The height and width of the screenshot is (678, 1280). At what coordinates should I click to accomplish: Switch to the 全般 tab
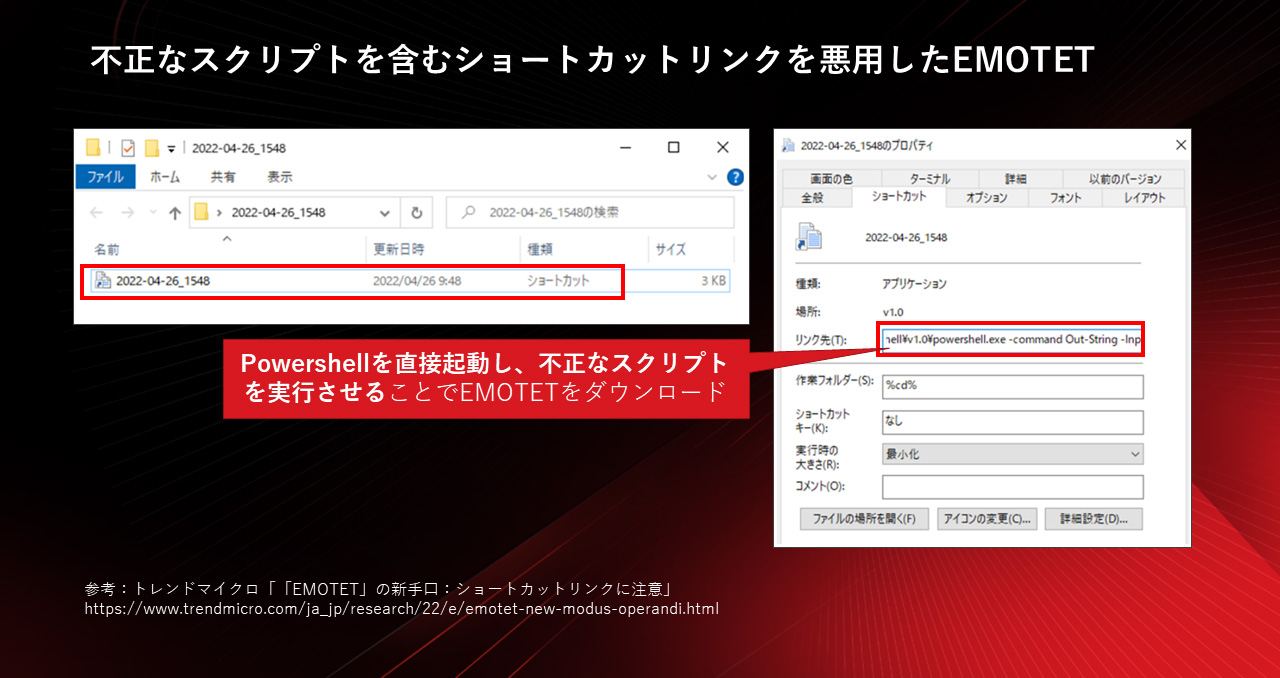(812, 198)
